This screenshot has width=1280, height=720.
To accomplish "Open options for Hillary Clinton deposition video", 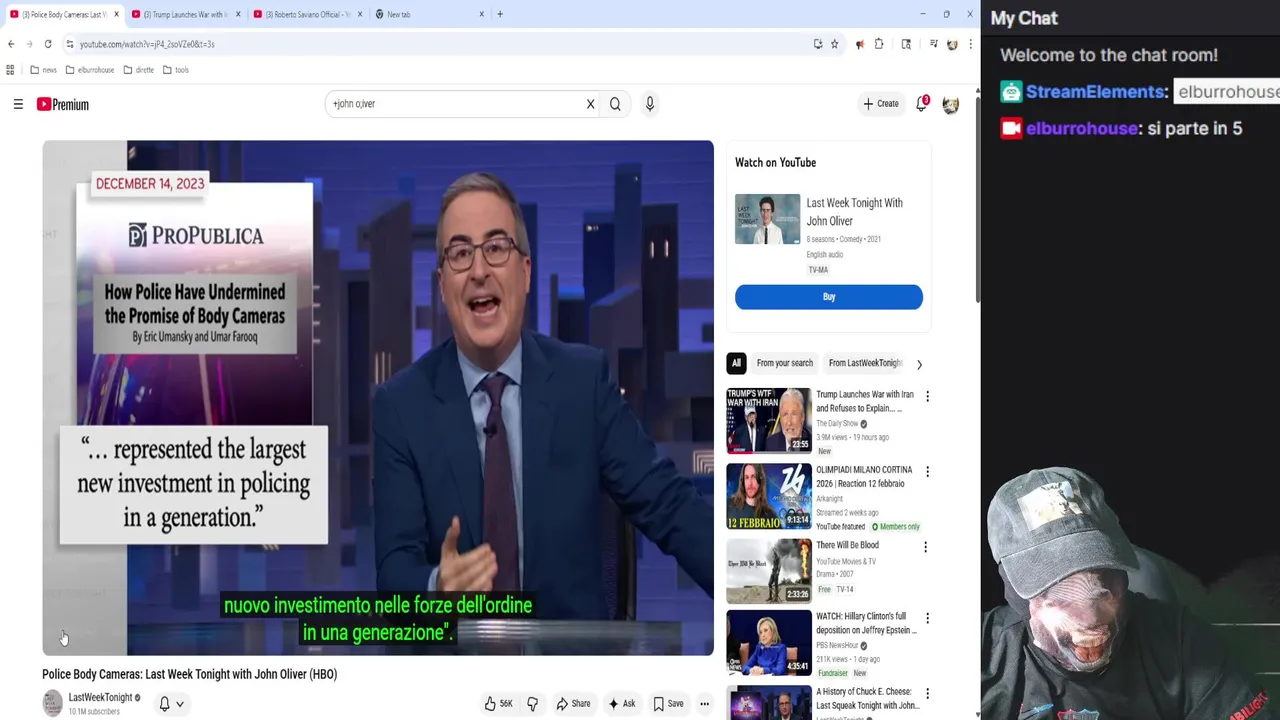I will [927, 618].
